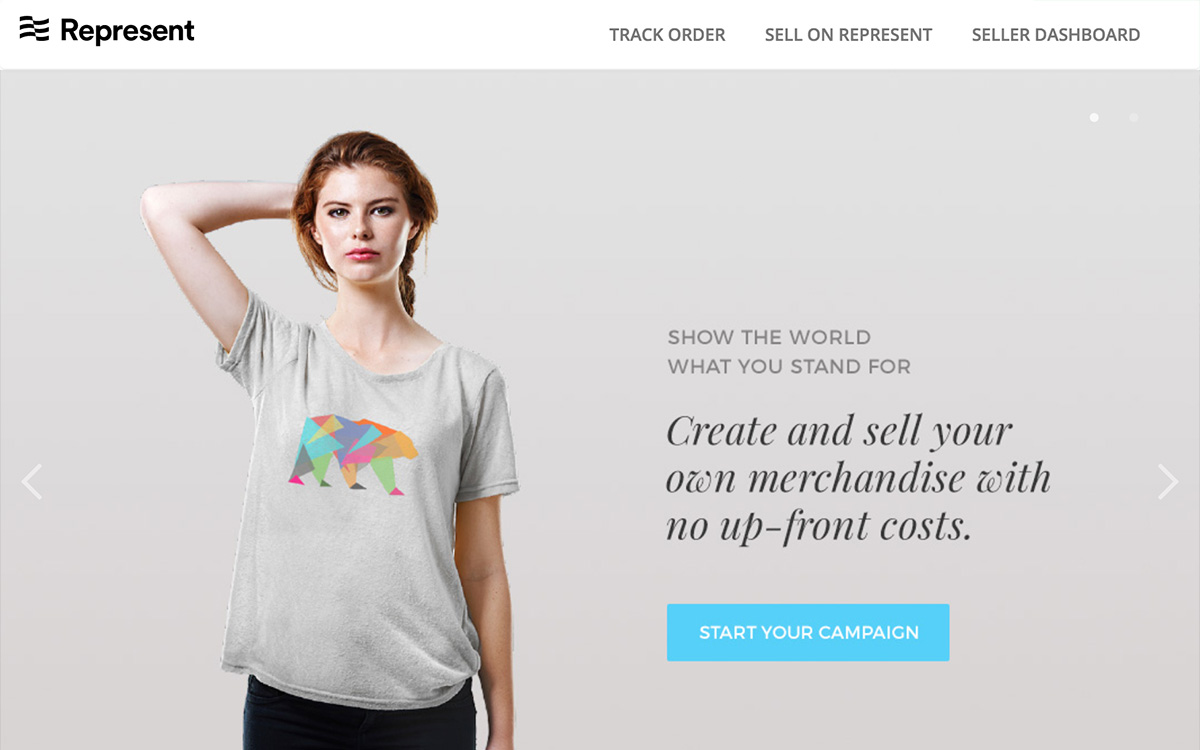Go to Seller Dashboard
The image size is (1200, 750).
(x=1056, y=35)
